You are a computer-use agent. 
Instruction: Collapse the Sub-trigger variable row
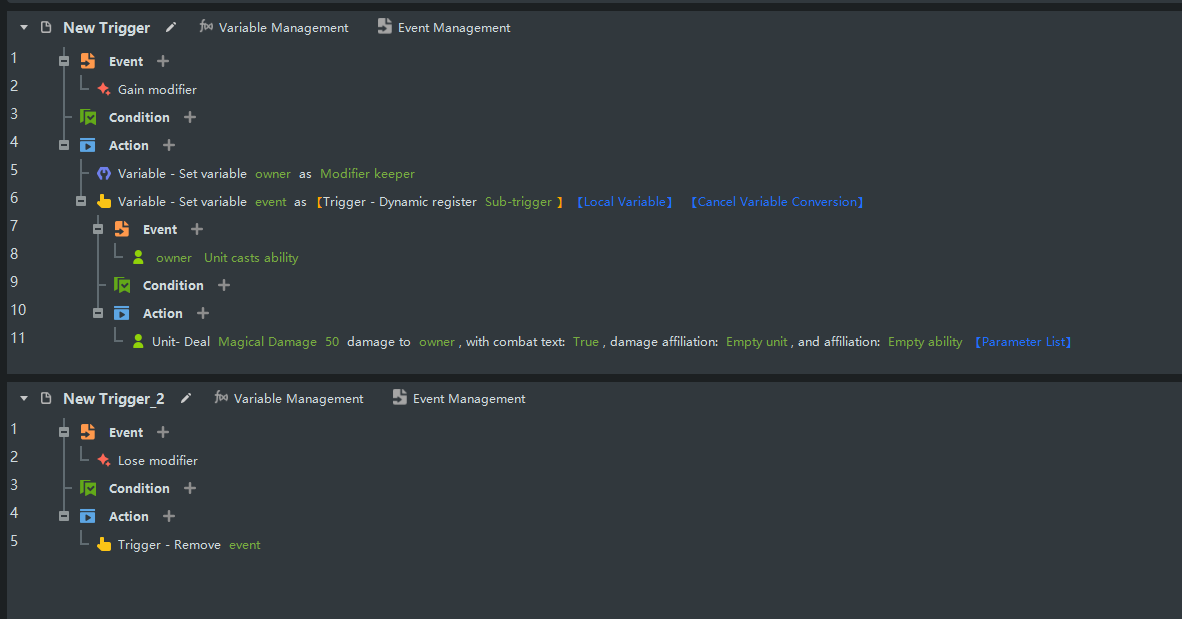(x=81, y=201)
